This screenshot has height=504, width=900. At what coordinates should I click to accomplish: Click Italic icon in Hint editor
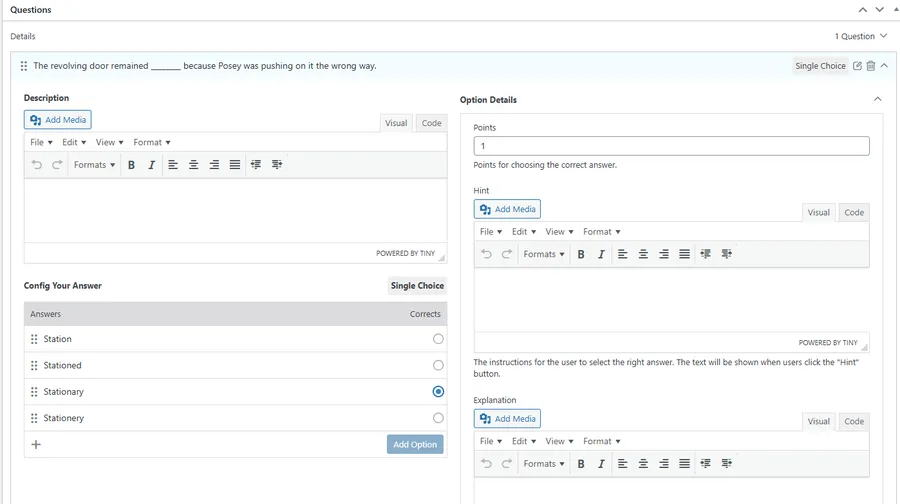(x=601, y=254)
